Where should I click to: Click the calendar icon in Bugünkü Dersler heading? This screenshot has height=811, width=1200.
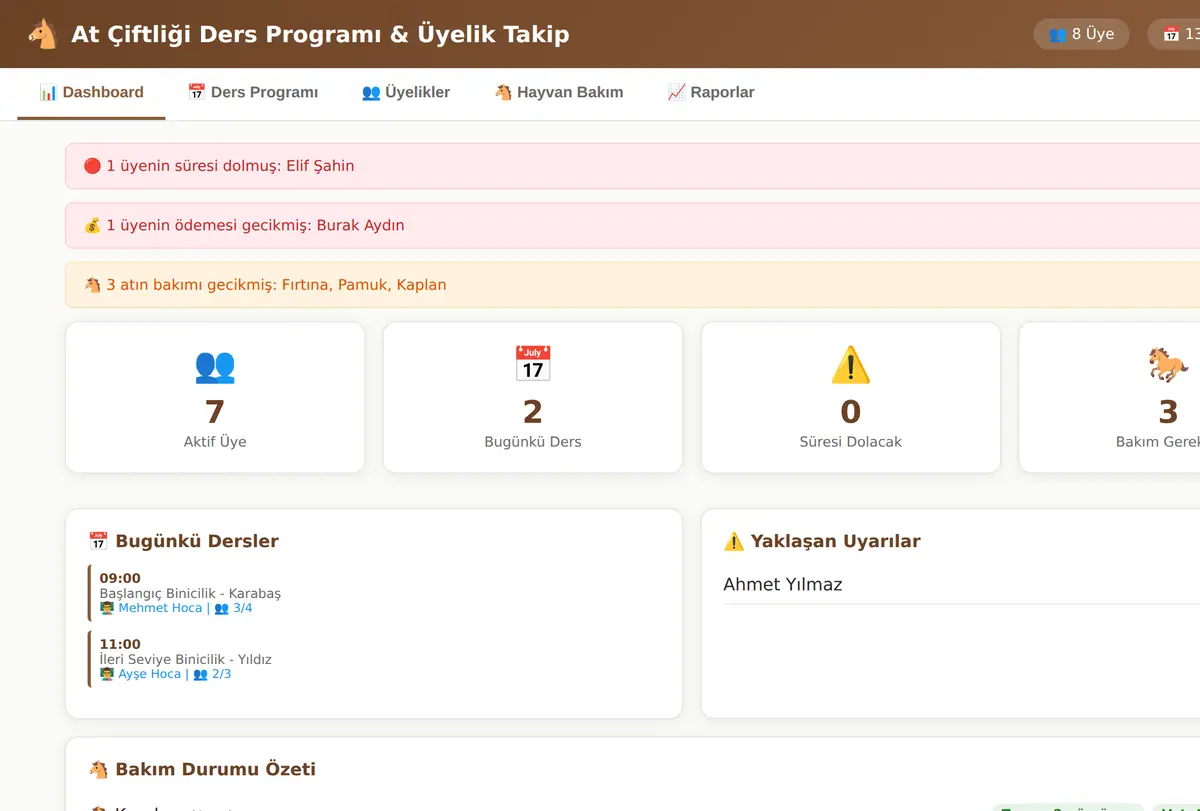98,541
